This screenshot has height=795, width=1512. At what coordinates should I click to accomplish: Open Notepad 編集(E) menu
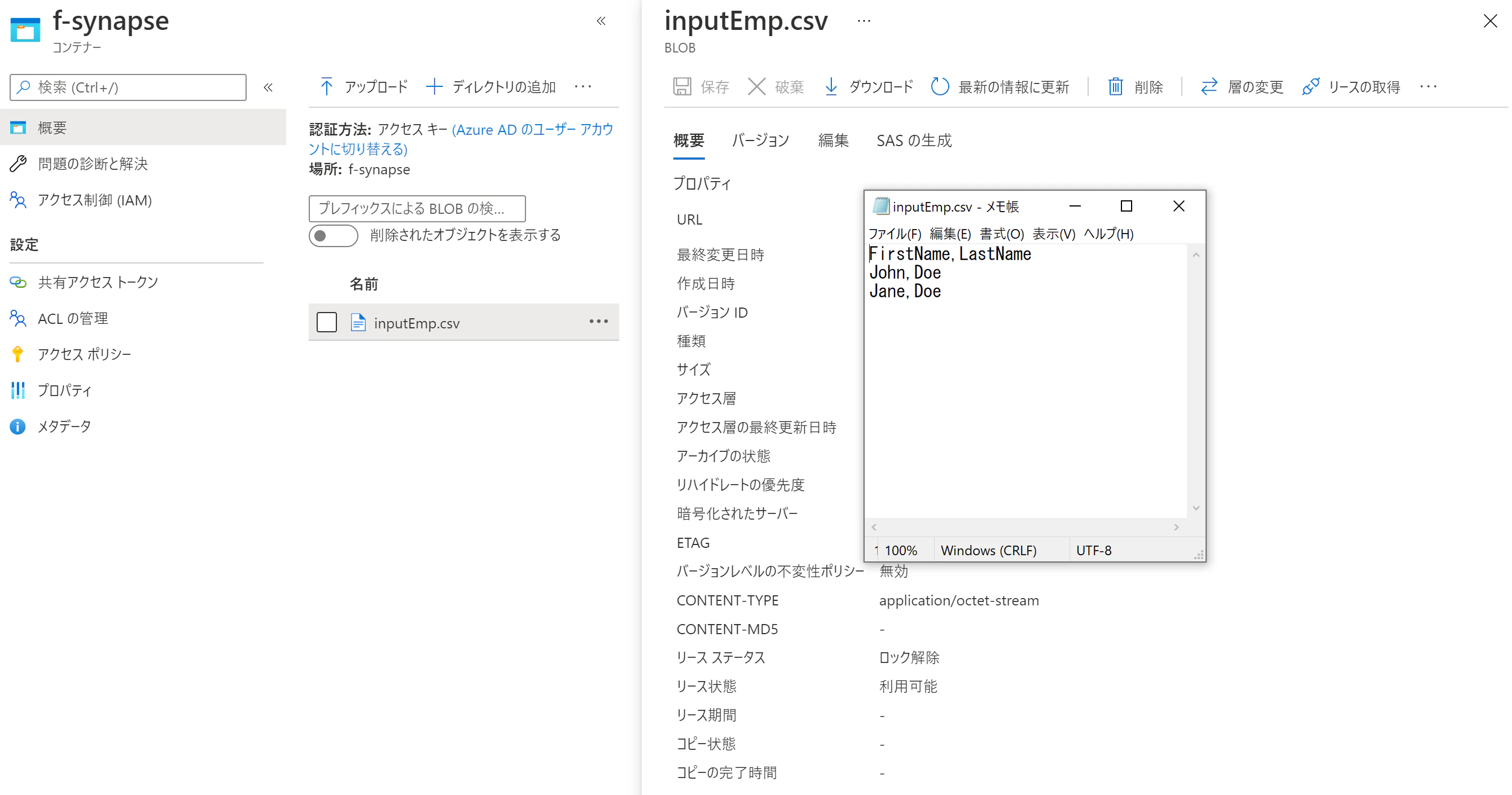(x=950, y=234)
